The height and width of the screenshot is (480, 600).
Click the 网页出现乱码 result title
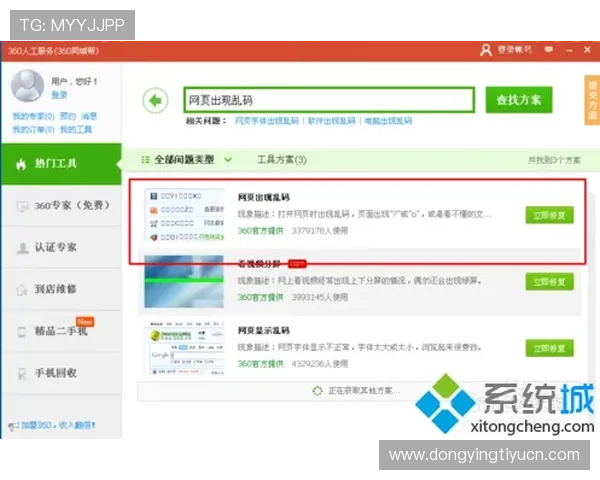pos(264,198)
